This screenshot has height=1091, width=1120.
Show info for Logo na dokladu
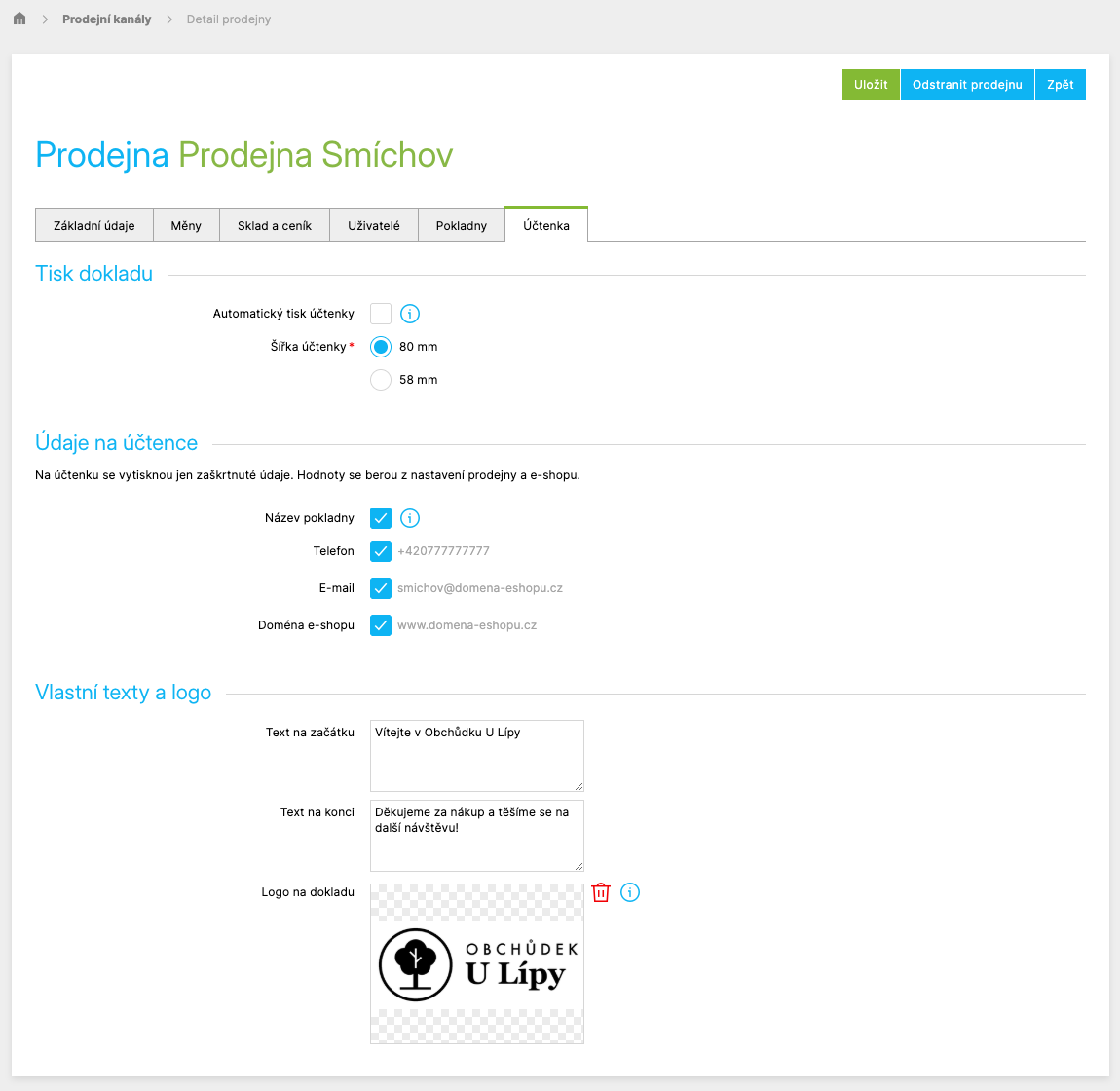coord(629,892)
